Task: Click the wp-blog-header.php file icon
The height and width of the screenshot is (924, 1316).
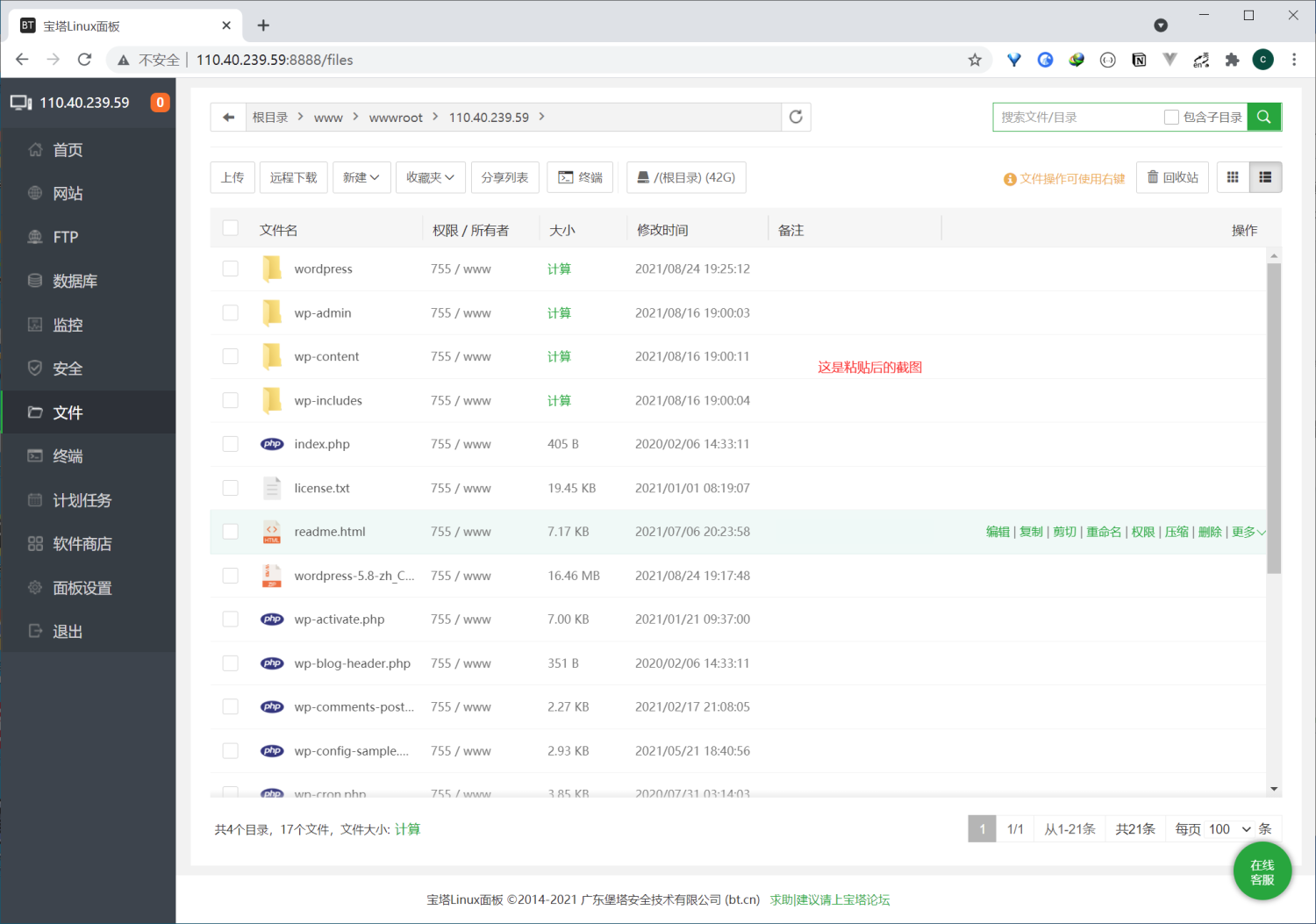Action: 272,663
